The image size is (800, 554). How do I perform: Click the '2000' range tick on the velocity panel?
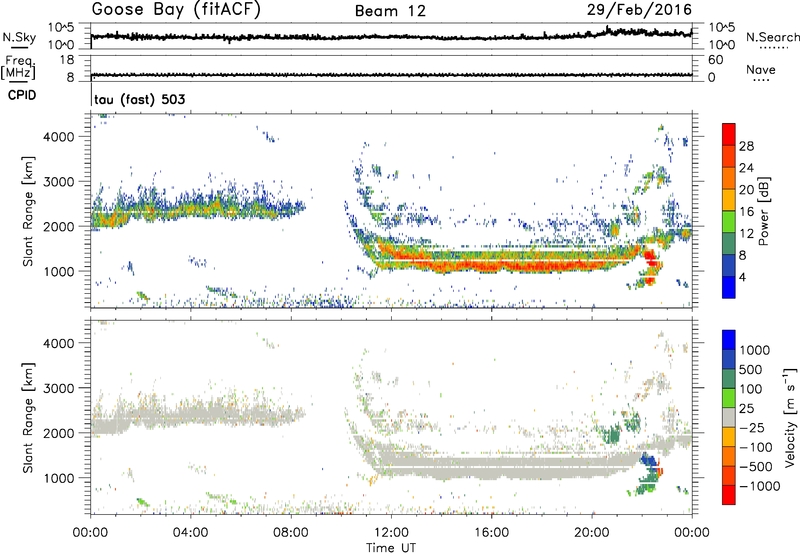point(59,433)
